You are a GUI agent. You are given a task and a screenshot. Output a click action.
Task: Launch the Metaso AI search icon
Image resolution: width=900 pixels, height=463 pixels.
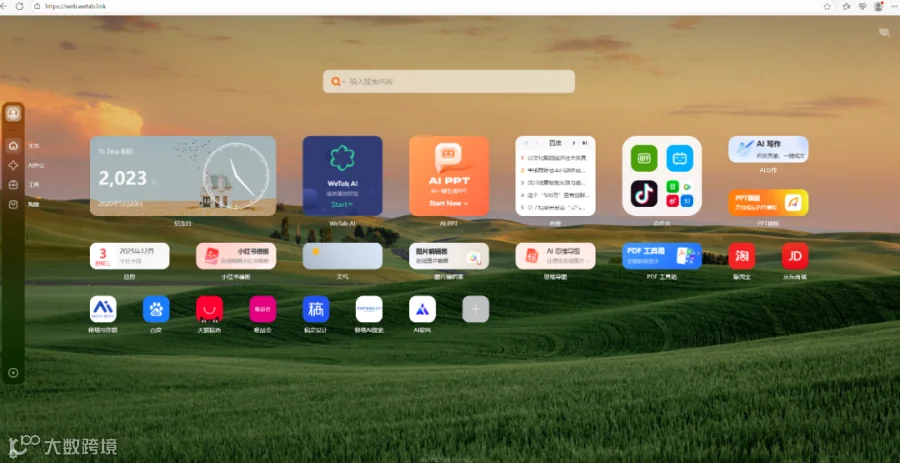[369, 309]
